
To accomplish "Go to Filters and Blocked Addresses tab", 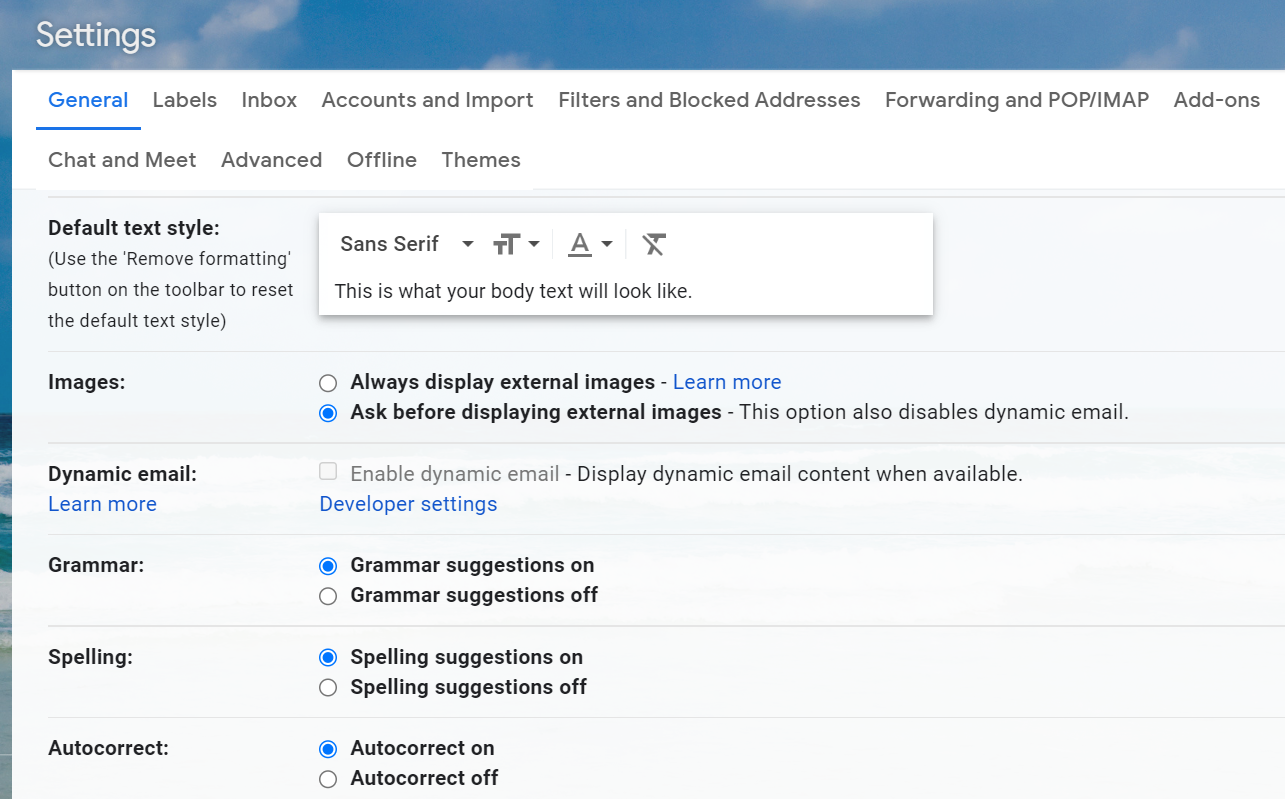I will [x=709, y=100].
